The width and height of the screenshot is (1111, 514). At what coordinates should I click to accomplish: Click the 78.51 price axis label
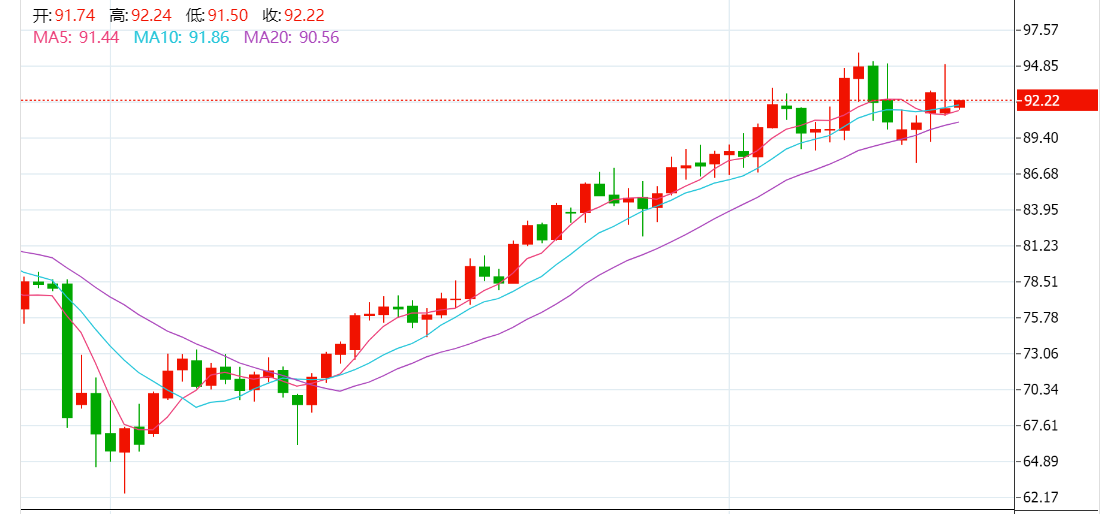pos(1039,281)
